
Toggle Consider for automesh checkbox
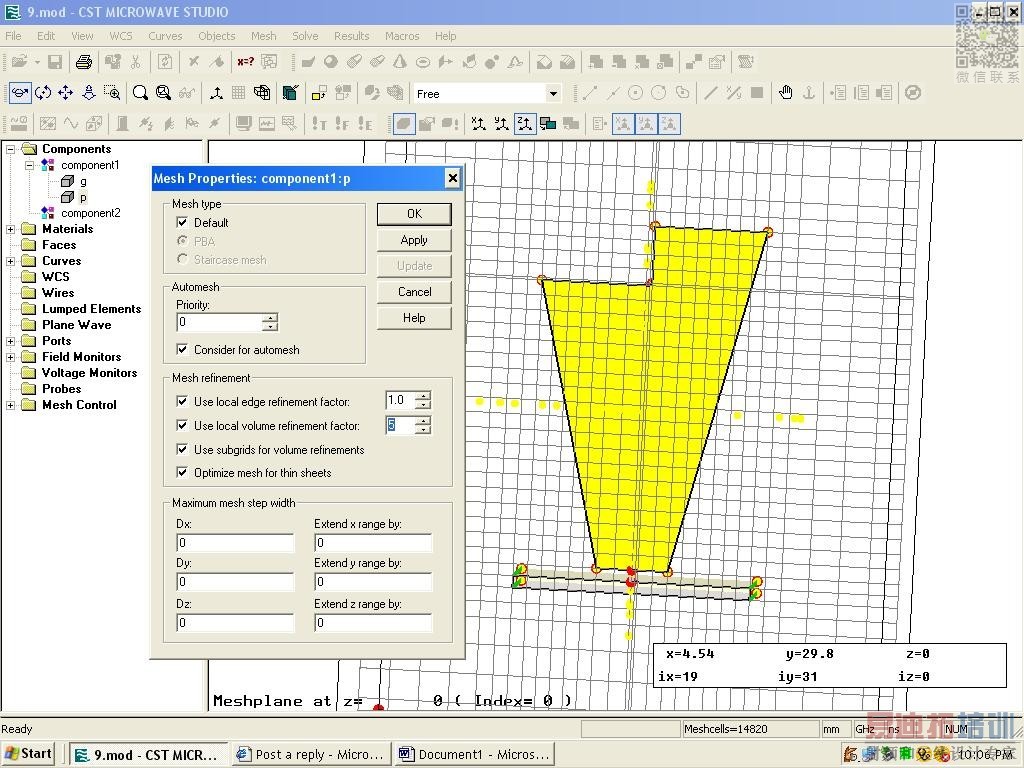point(182,350)
